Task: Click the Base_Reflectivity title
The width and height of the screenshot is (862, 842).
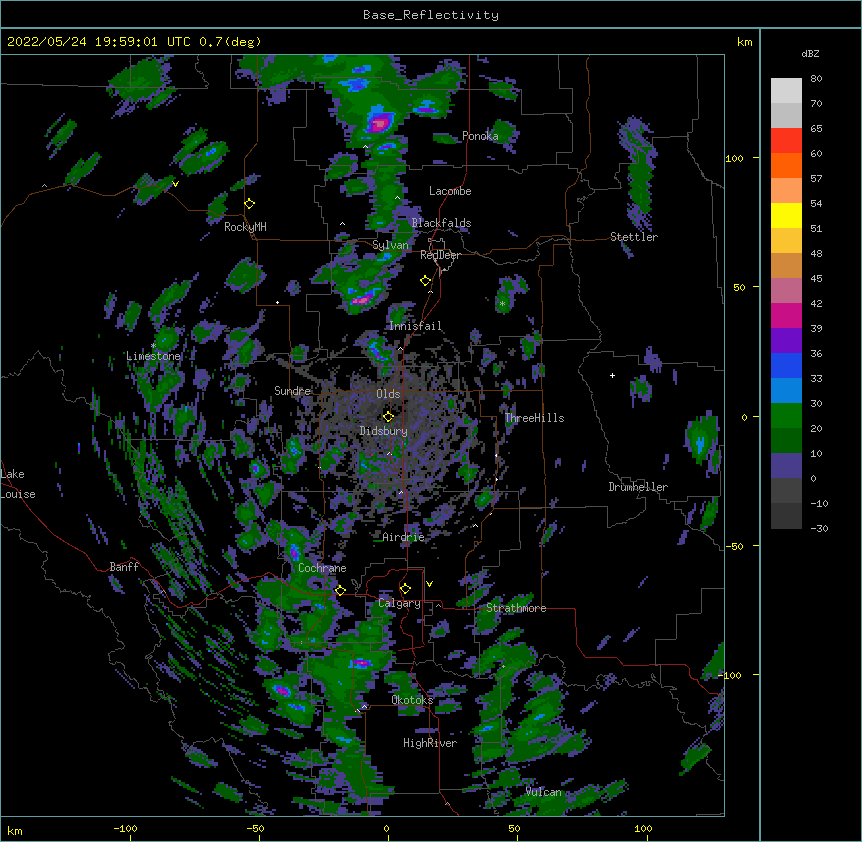Action: click(431, 15)
